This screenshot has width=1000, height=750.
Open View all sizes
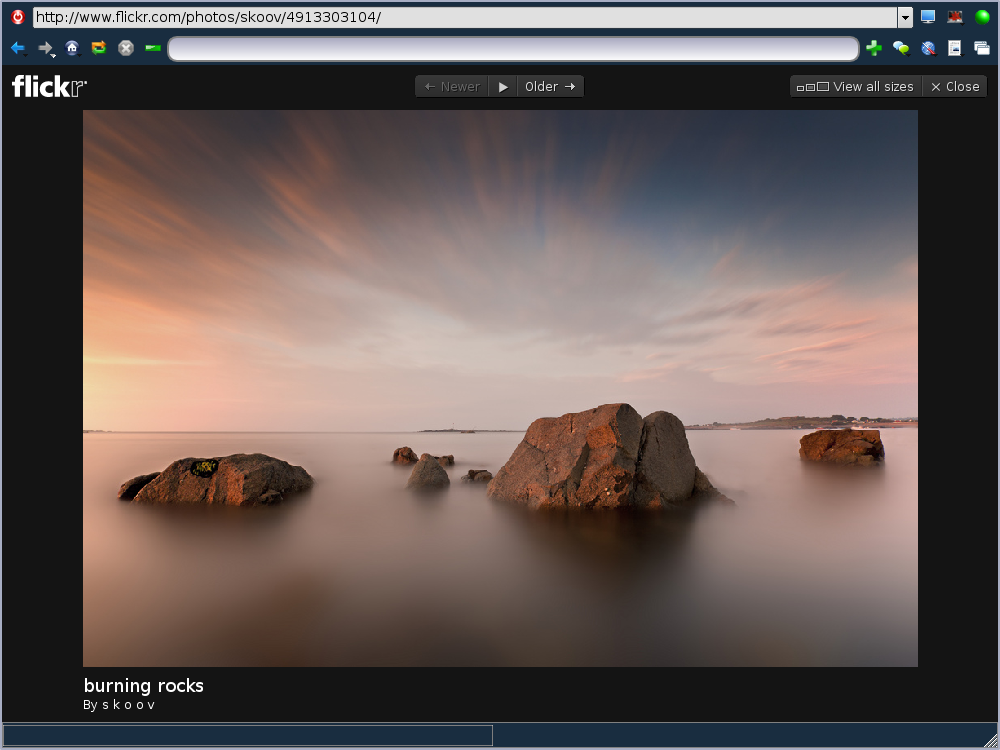(856, 87)
